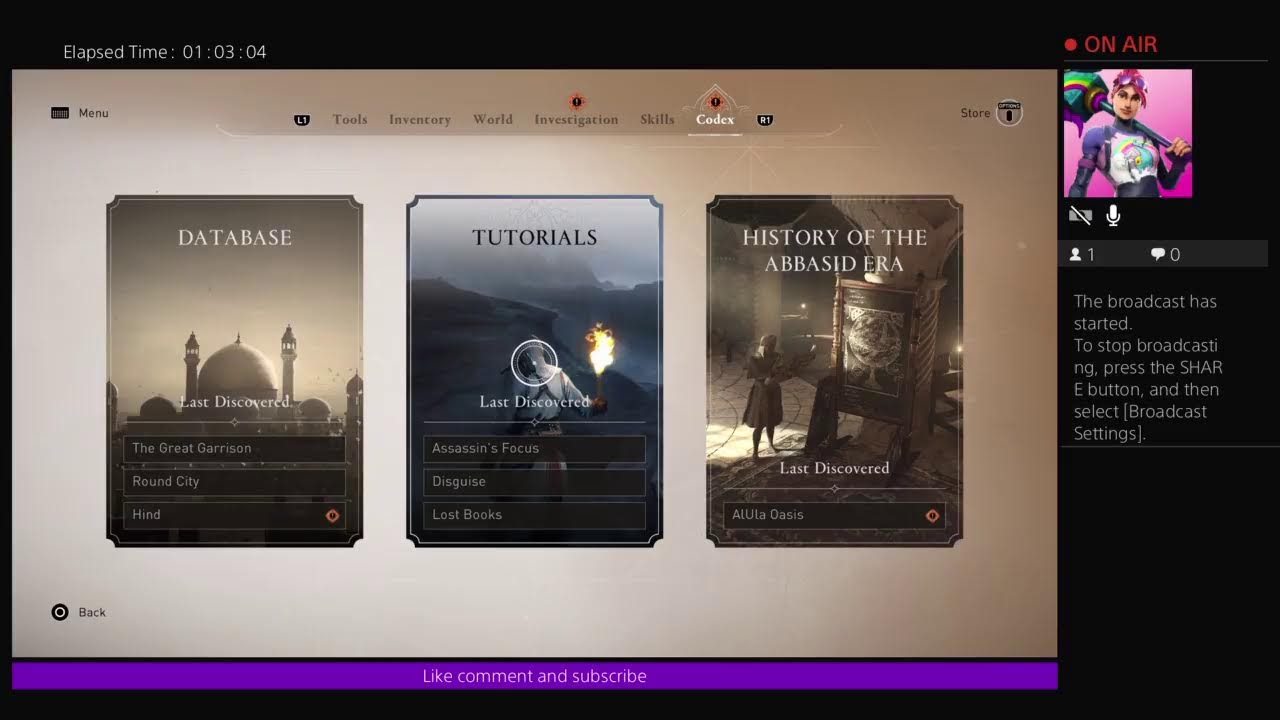
Task: Click the comment count number 0
Action: pyautogui.click(x=1175, y=255)
